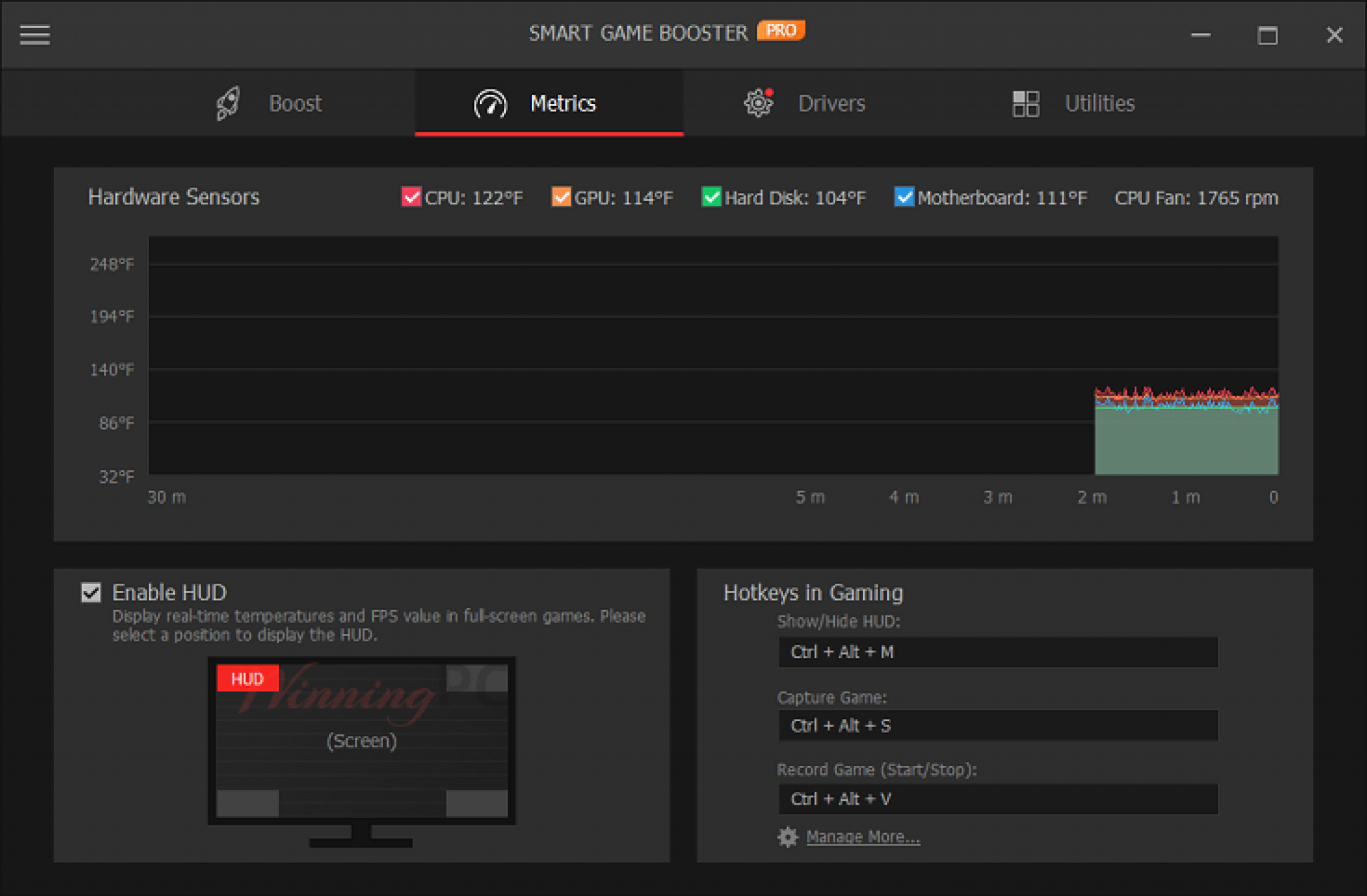Click the Capture Game hotkey field

pos(998,725)
